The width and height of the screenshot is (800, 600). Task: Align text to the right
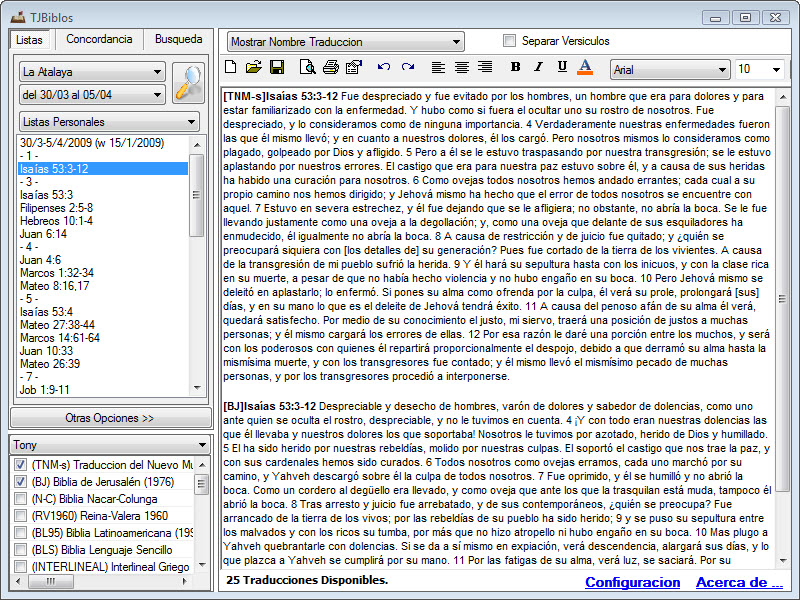pos(485,67)
